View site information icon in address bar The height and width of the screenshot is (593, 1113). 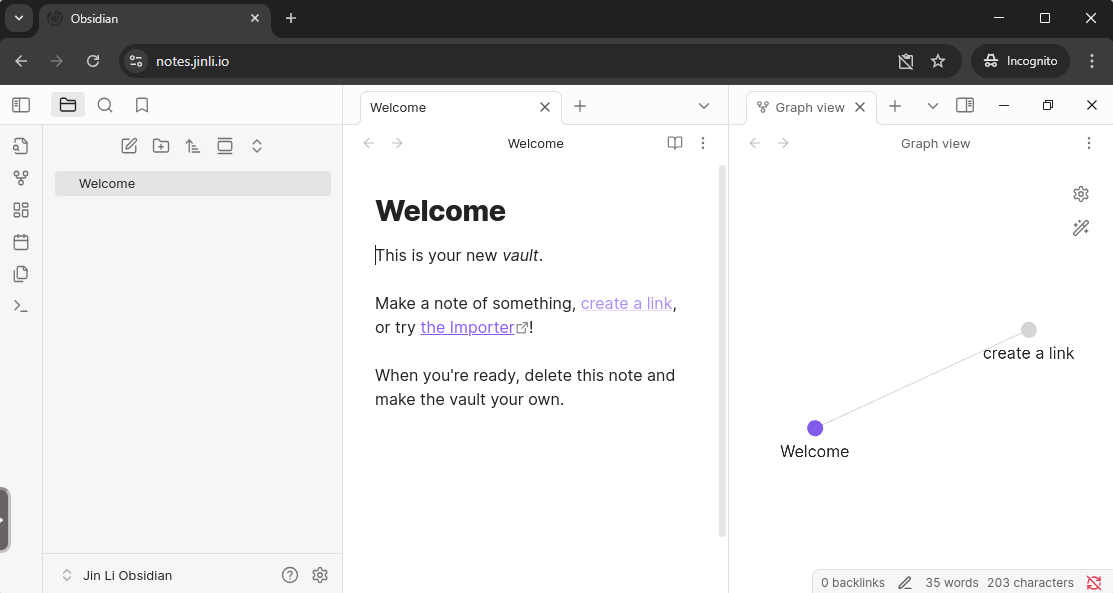pos(136,61)
